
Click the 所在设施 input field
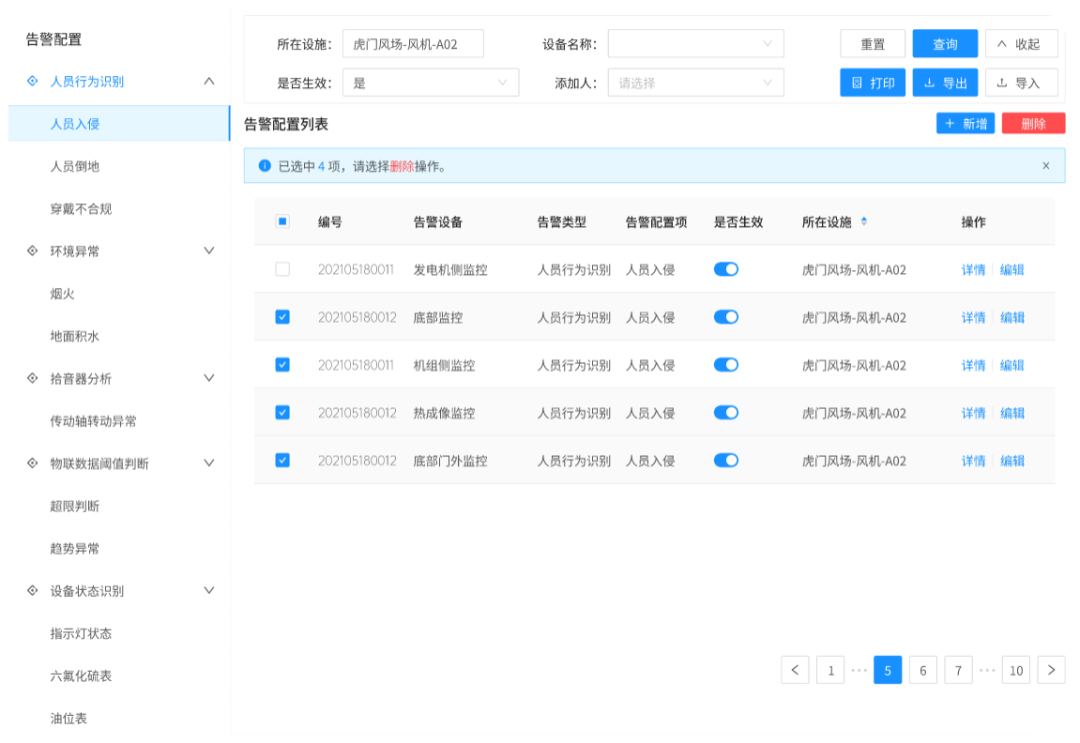coord(413,44)
